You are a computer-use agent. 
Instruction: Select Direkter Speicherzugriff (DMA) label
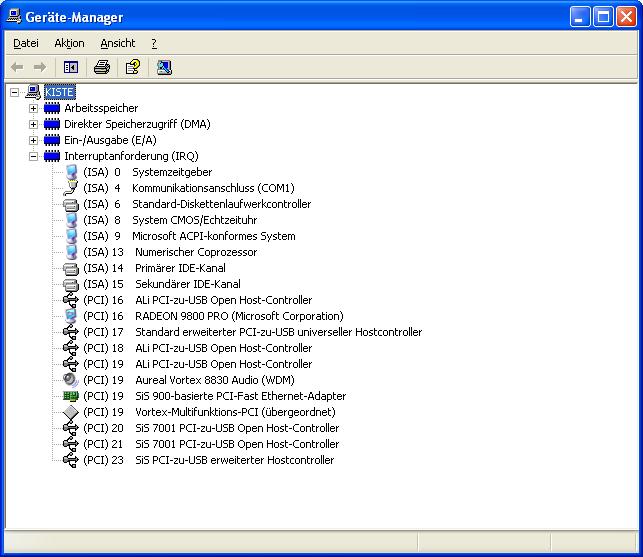(x=137, y=124)
